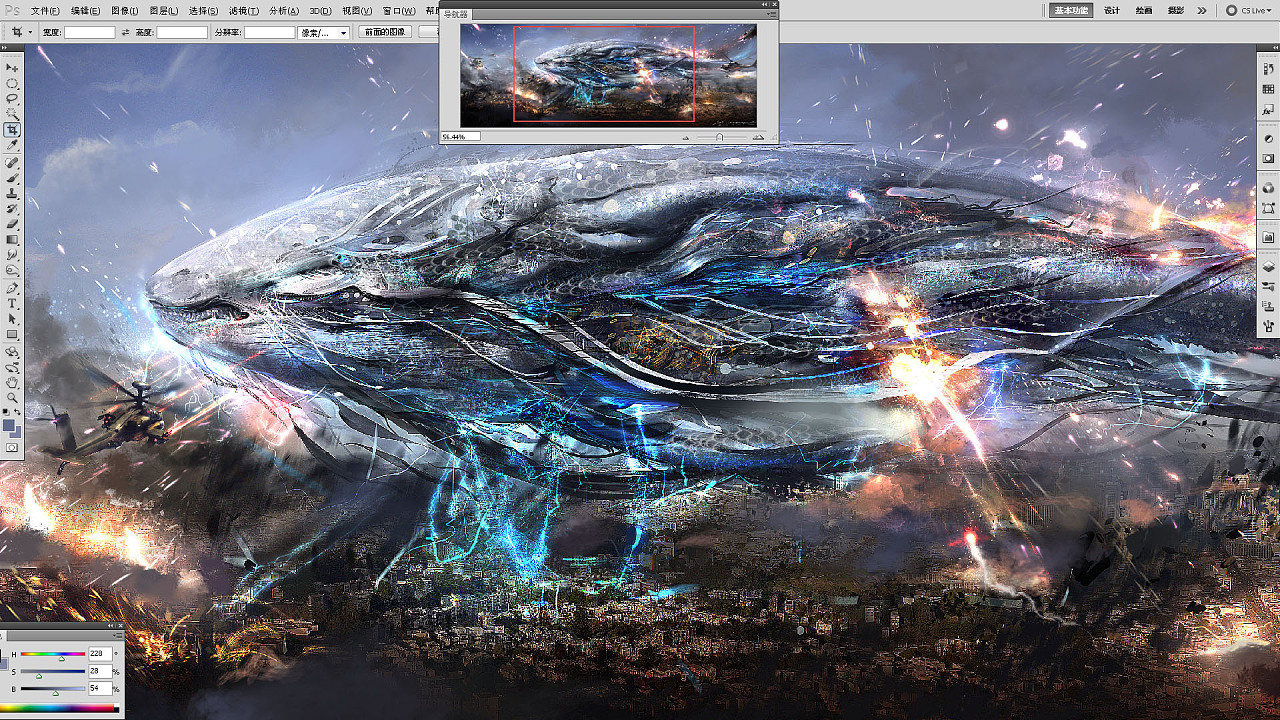The height and width of the screenshot is (720, 1280).
Task: Swap width and height values
Action: coord(125,32)
